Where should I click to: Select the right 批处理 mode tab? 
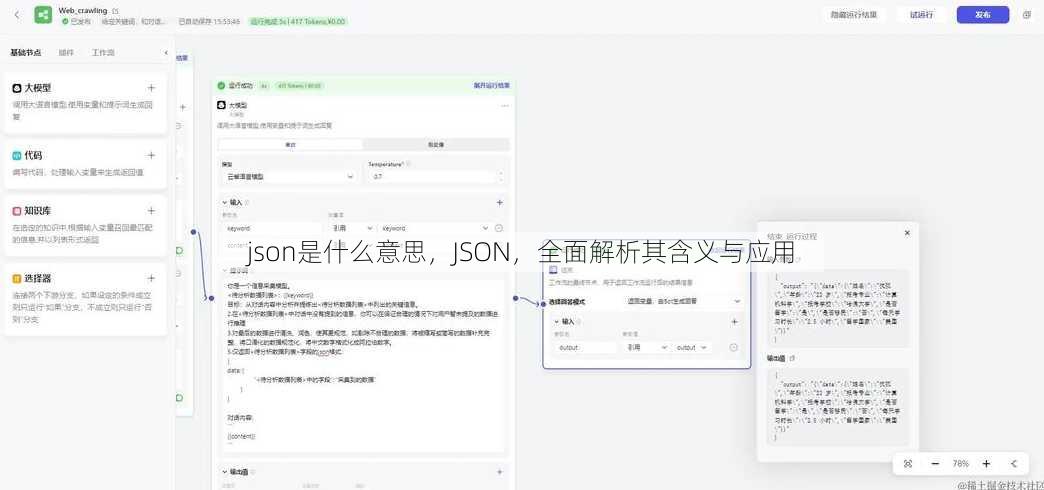[x=436, y=144]
